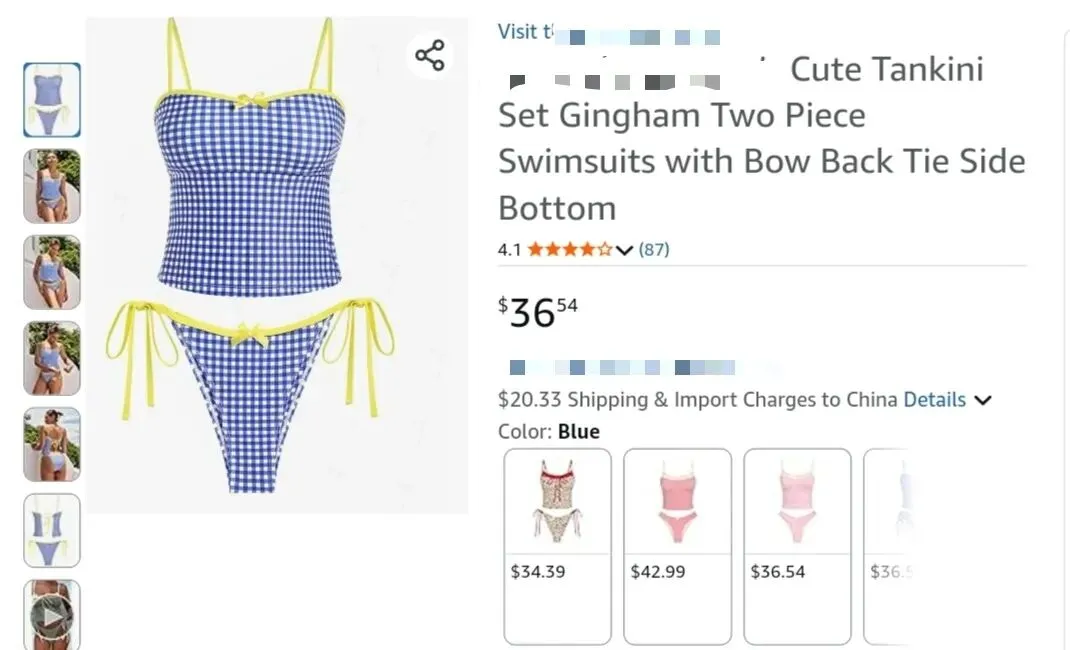Select the pink color option at $42.99

677,545
